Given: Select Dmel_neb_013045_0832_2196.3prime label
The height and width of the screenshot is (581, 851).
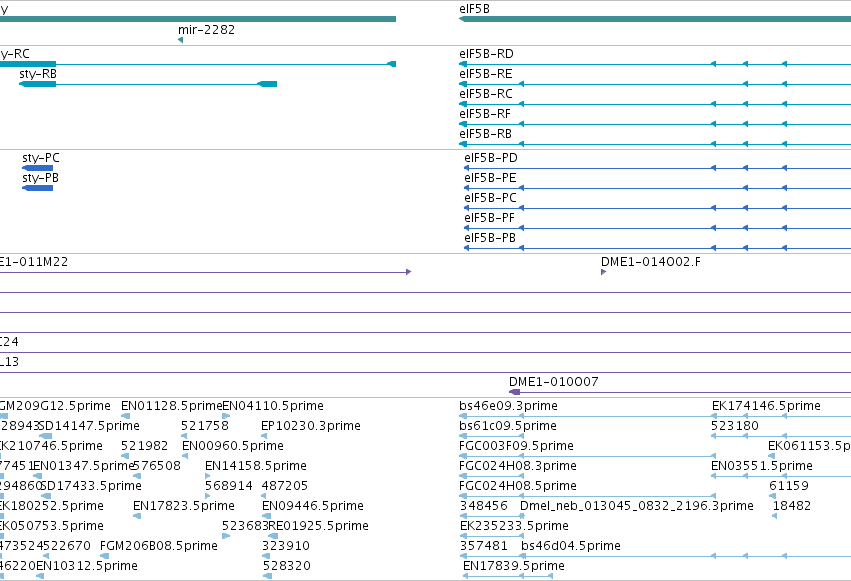Looking at the screenshot, I should [637, 506].
